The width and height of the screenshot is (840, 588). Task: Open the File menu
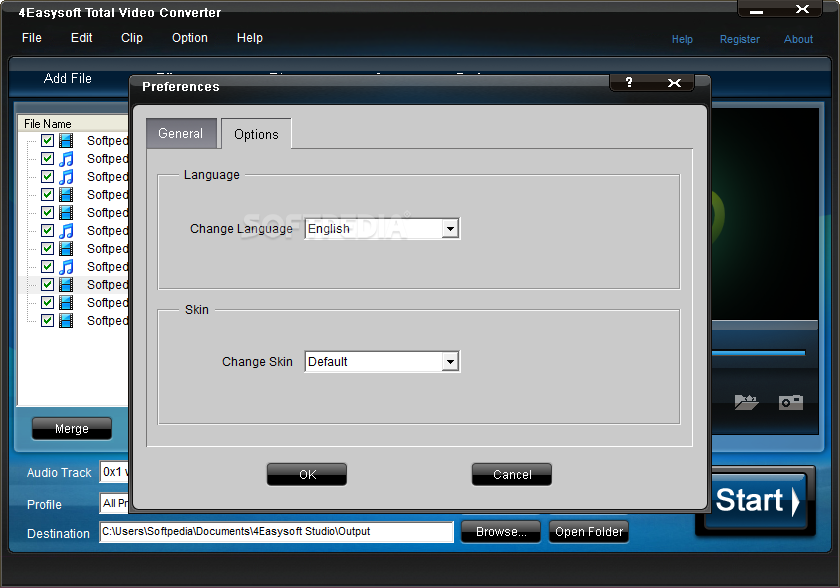32,38
